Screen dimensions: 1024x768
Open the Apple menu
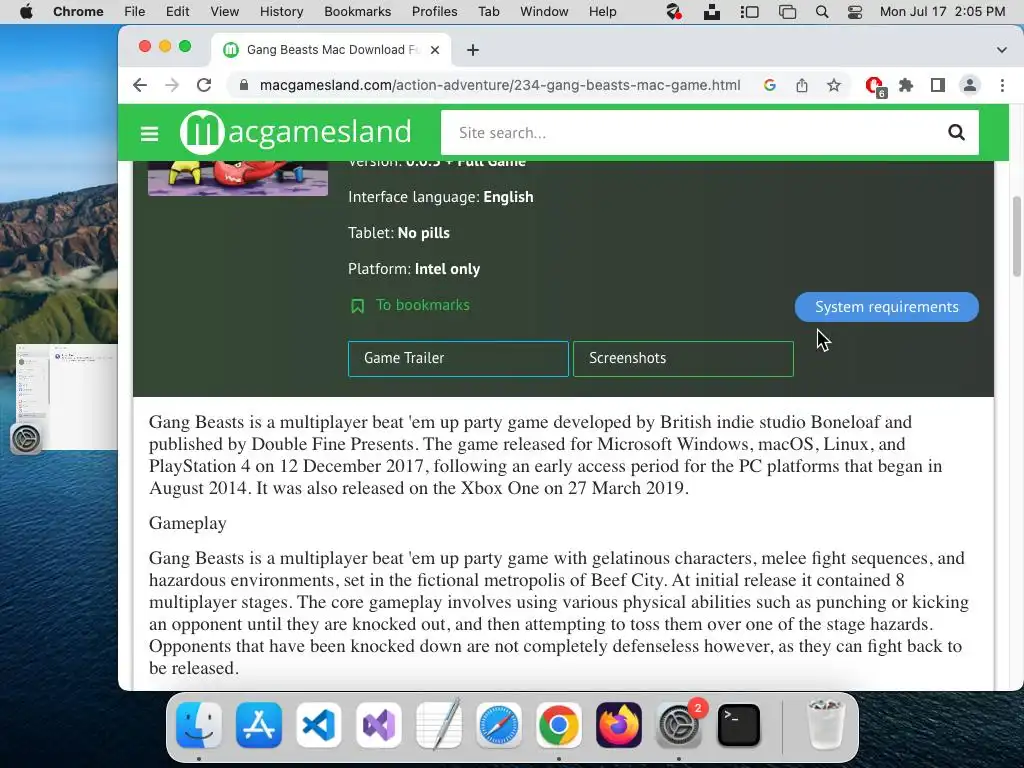pyautogui.click(x=26, y=11)
